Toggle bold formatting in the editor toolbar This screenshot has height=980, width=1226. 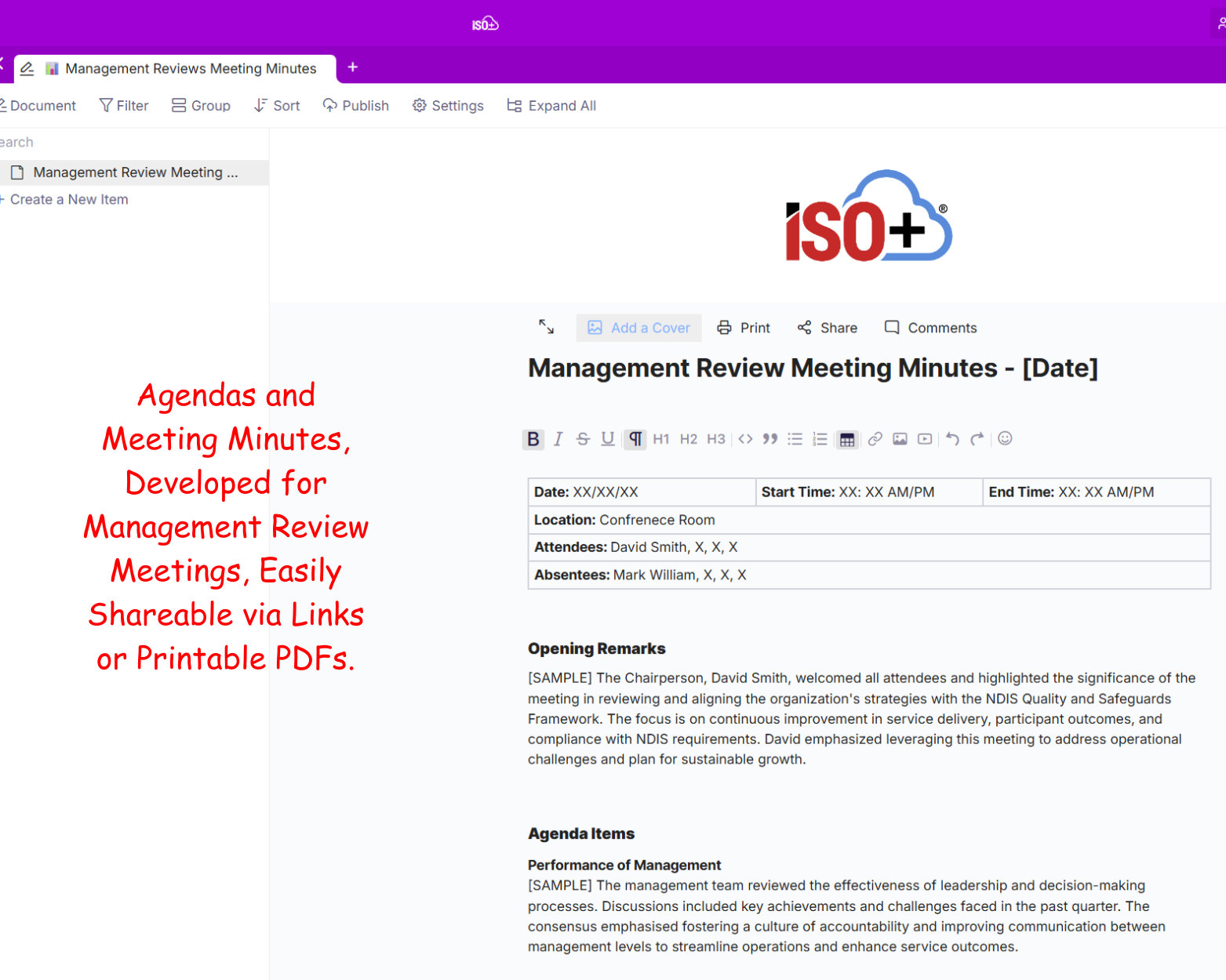(x=533, y=439)
